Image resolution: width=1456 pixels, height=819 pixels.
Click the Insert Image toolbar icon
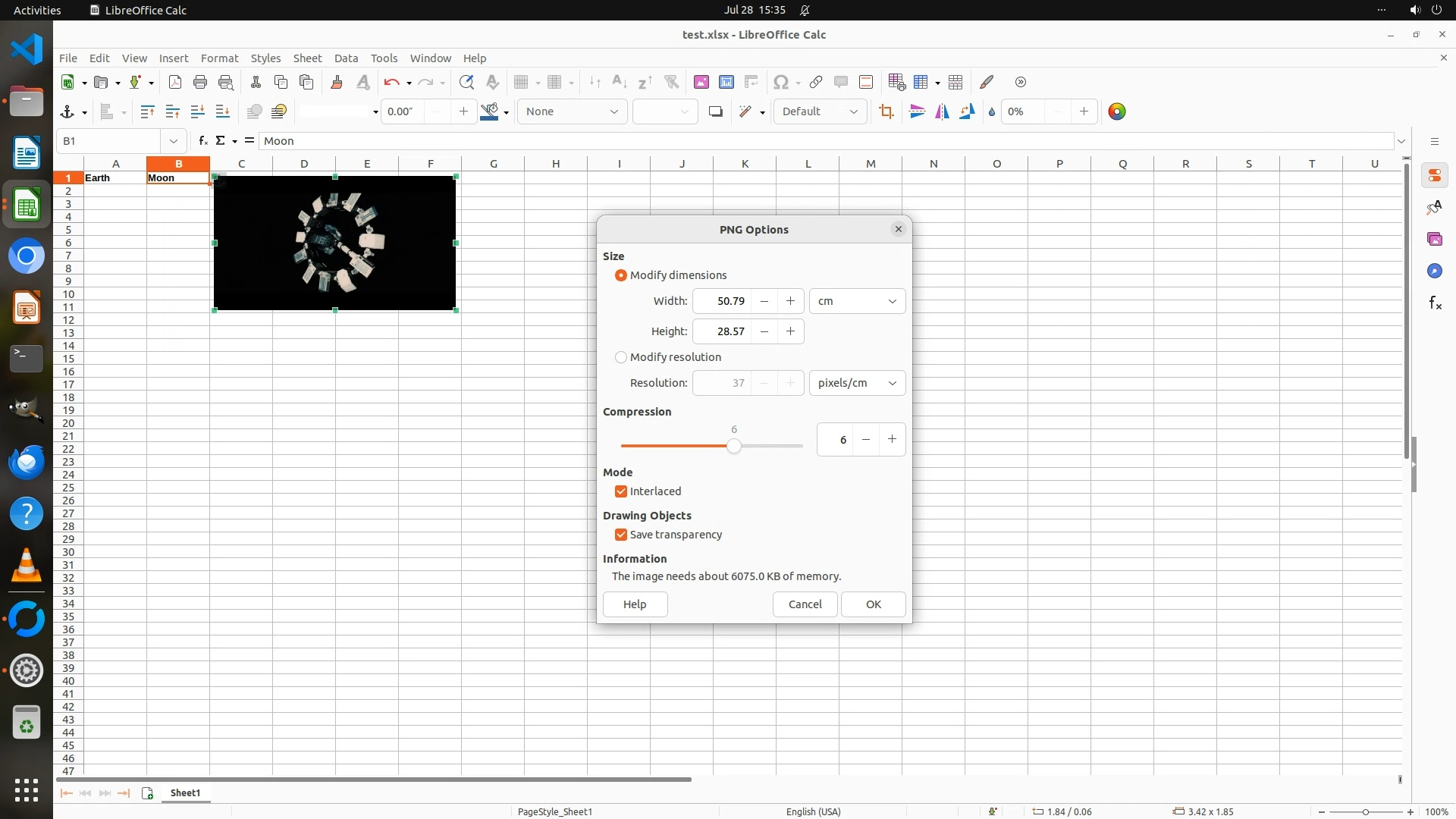[x=701, y=82]
